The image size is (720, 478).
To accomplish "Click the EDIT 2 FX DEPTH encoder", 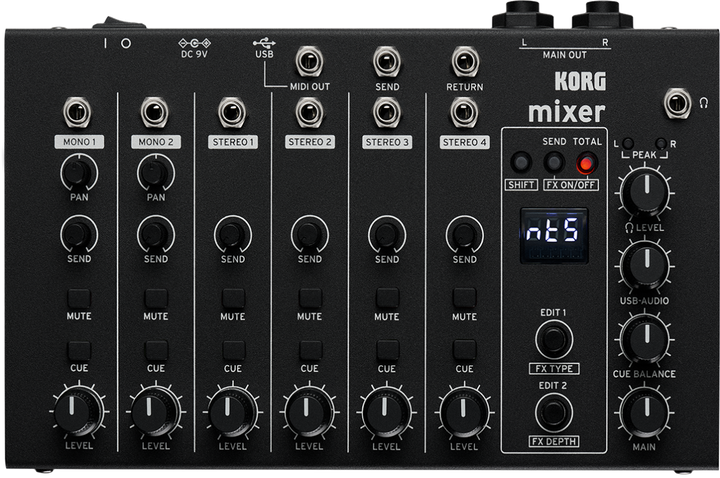I will click(554, 412).
